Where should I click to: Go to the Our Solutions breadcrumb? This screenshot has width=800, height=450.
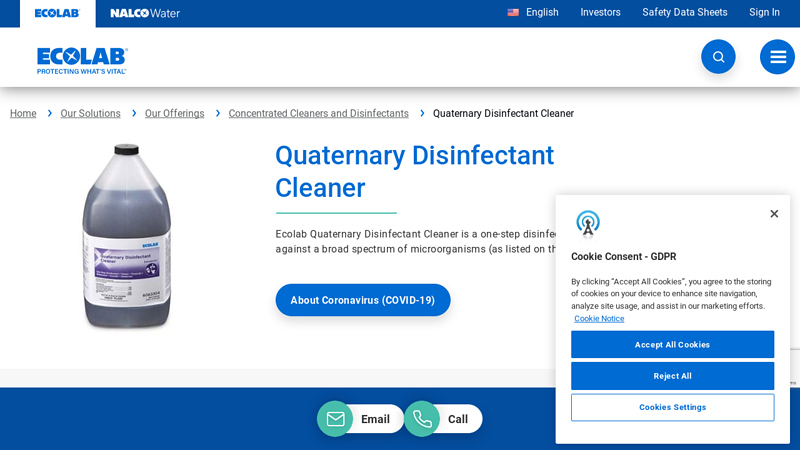pyautogui.click(x=90, y=113)
